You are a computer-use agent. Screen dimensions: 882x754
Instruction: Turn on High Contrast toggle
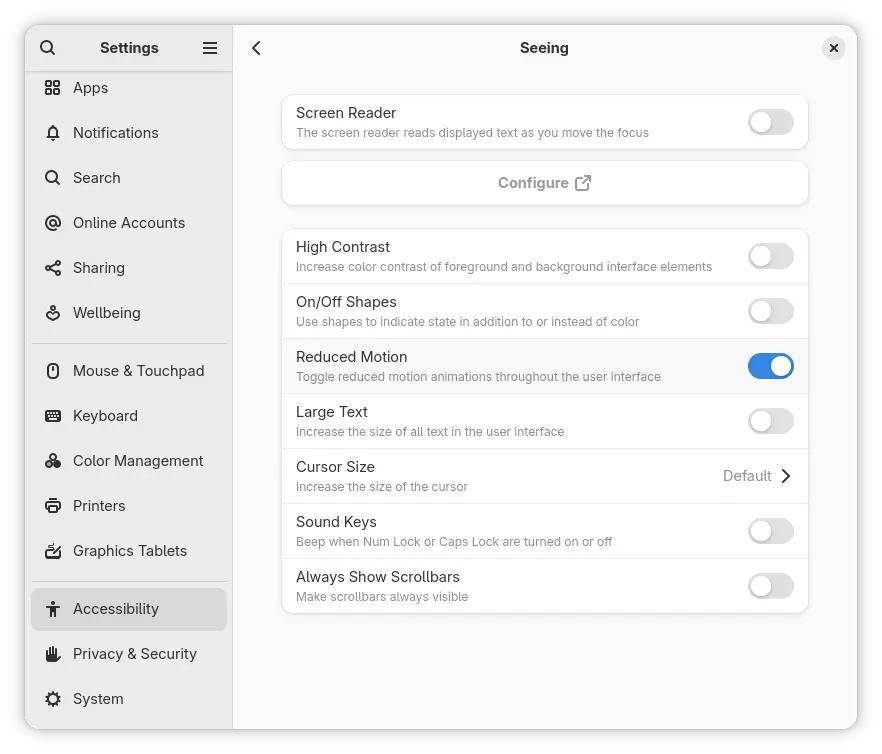coord(770,256)
